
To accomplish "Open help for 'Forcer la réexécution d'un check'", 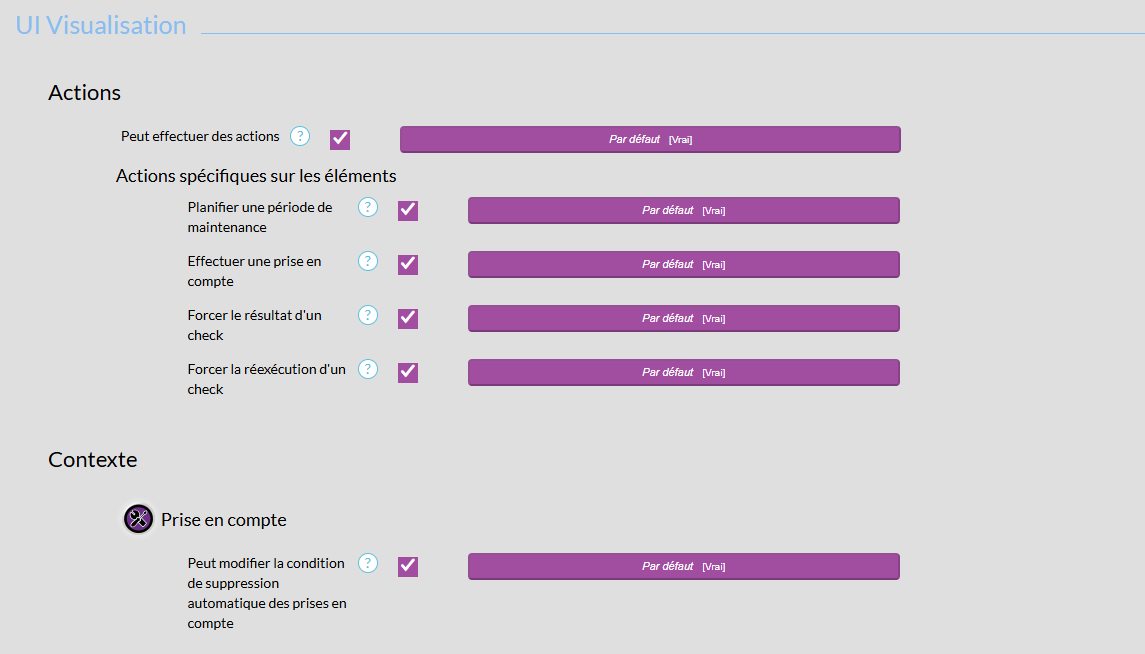I will (368, 369).
